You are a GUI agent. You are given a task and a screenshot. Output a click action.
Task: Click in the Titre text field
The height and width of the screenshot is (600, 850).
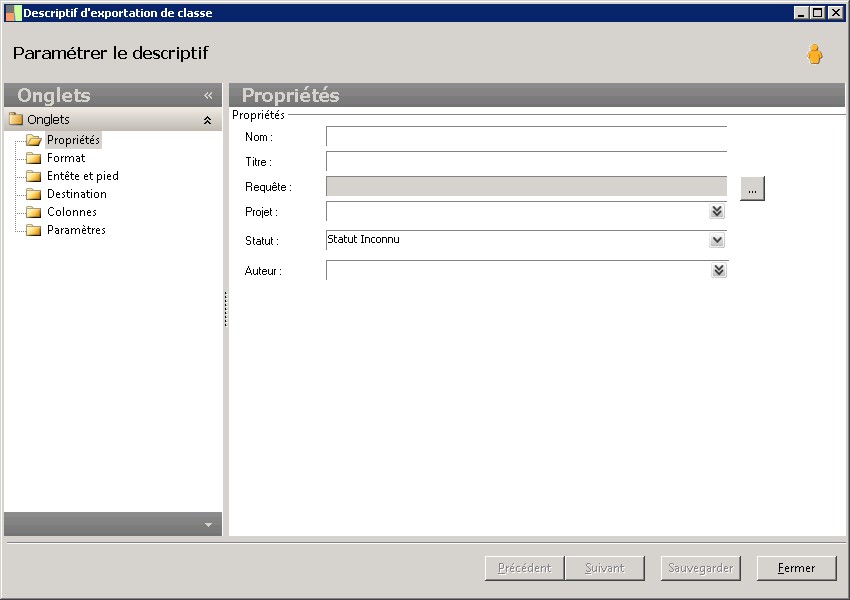[x=526, y=161]
